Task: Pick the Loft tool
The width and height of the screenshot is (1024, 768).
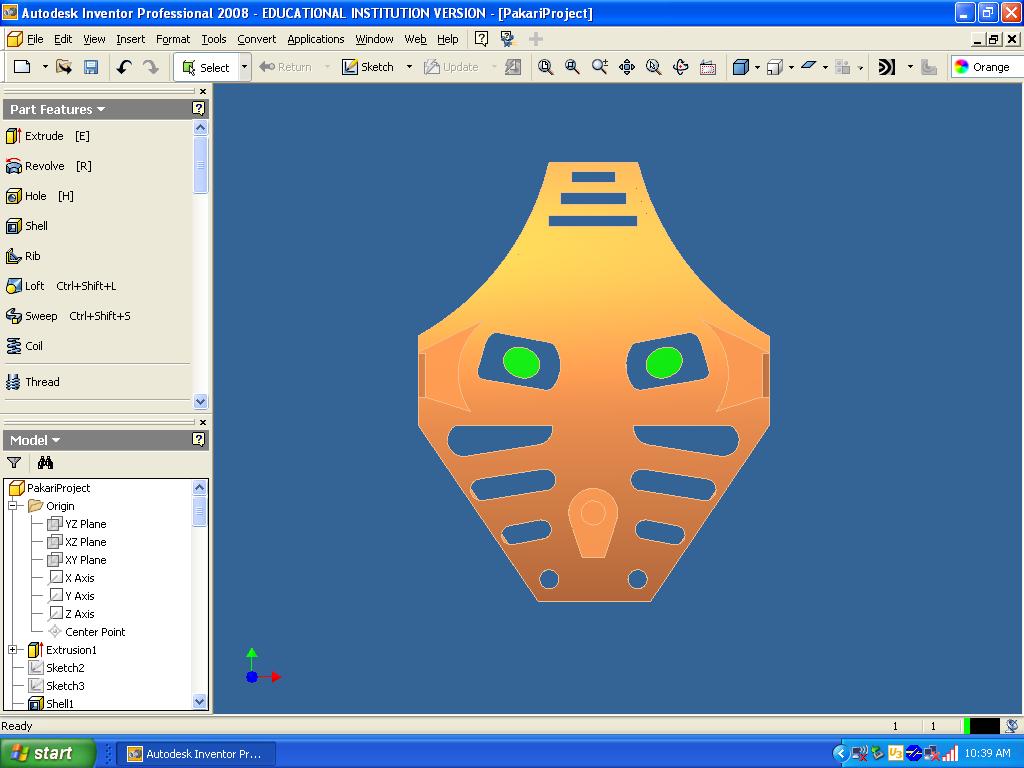Action: coord(35,286)
